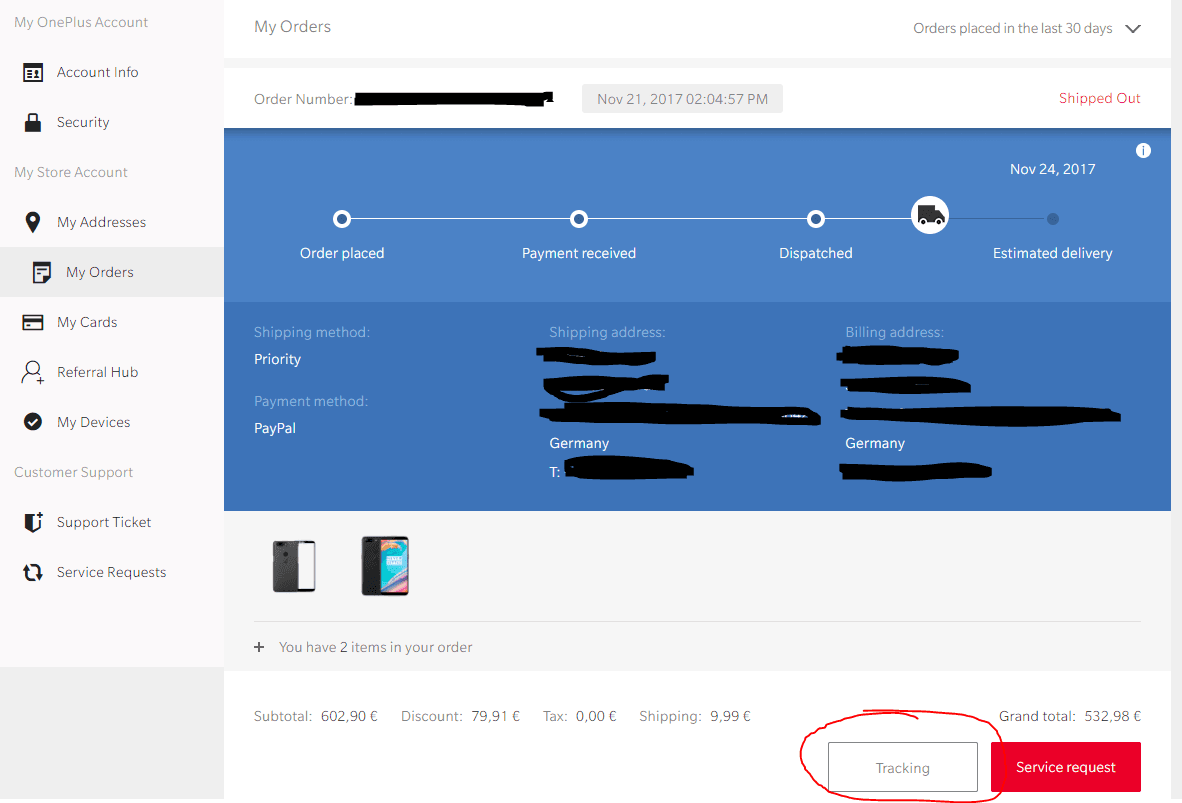Click the My Cards credit card icon
Image resolution: width=1182 pixels, height=803 pixels.
(32, 322)
